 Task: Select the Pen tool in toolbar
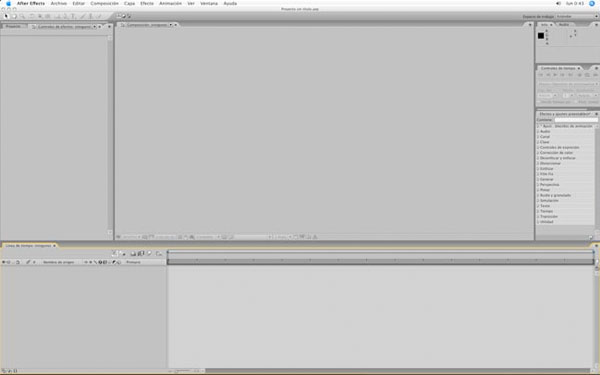65,16
